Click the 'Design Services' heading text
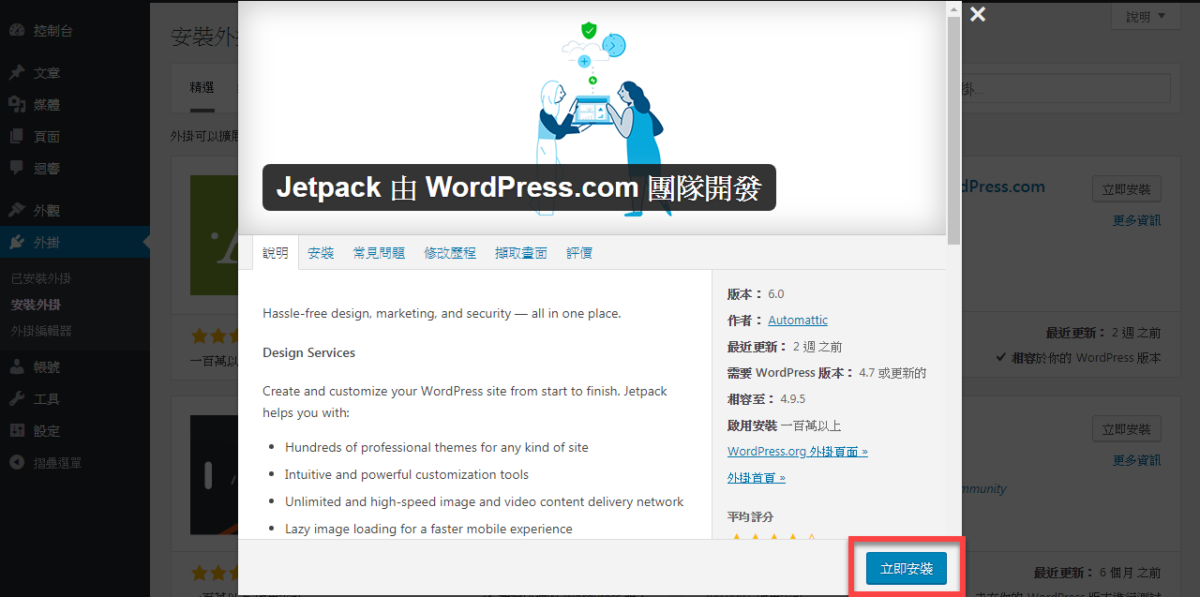1200x597 pixels. coord(309,353)
